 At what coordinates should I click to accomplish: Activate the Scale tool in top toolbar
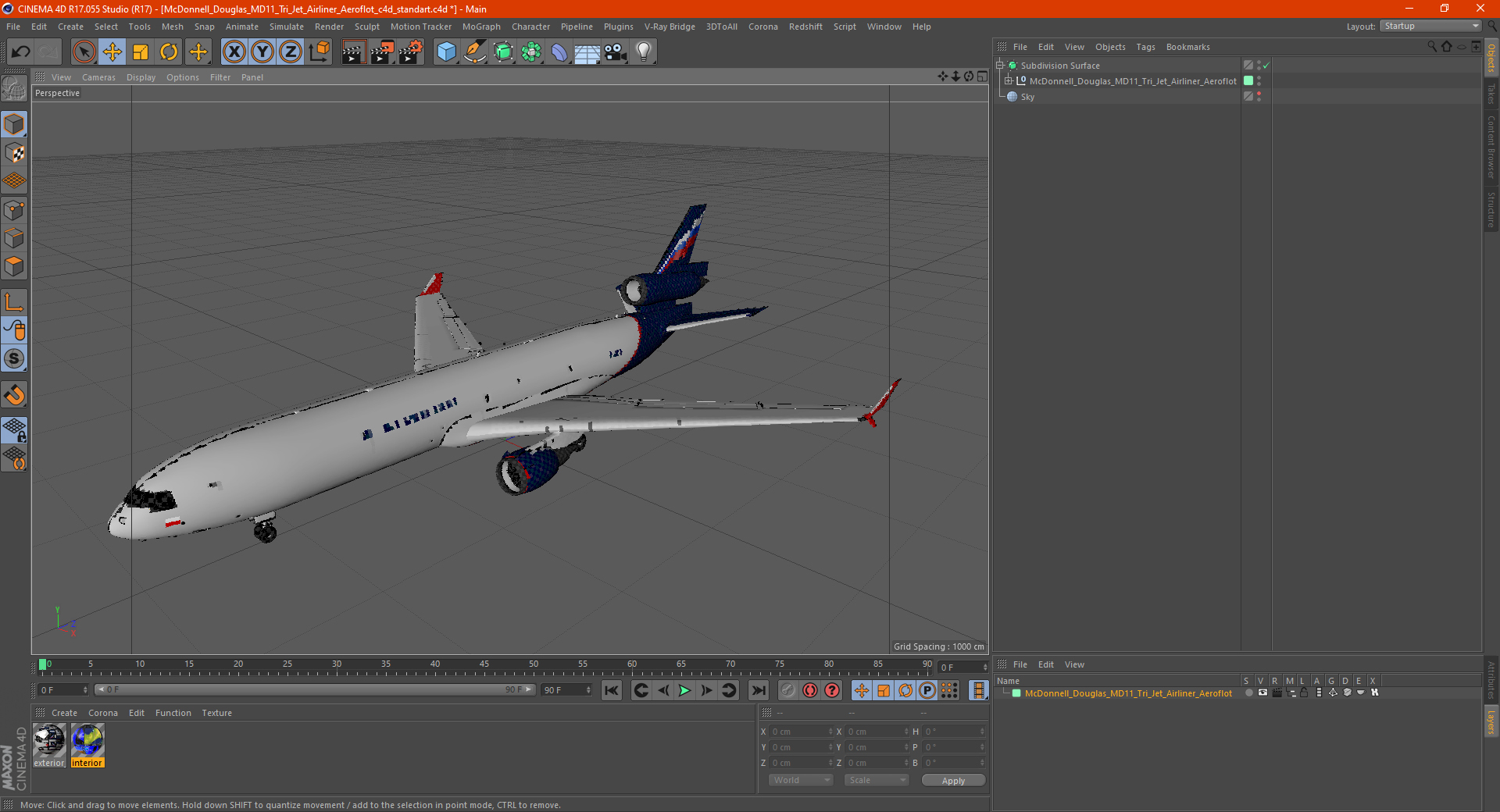click(141, 52)
